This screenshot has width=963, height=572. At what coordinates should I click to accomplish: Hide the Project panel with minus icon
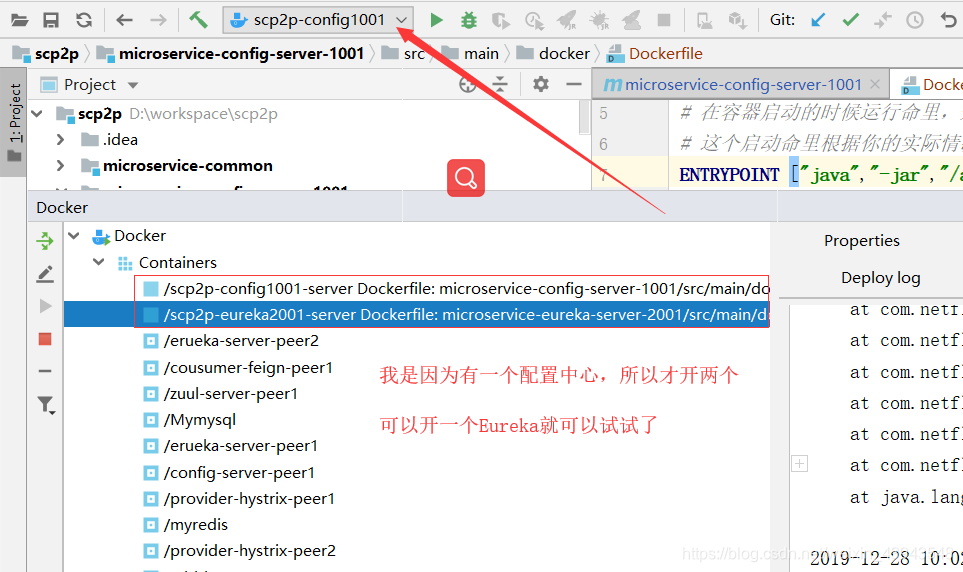574,84
